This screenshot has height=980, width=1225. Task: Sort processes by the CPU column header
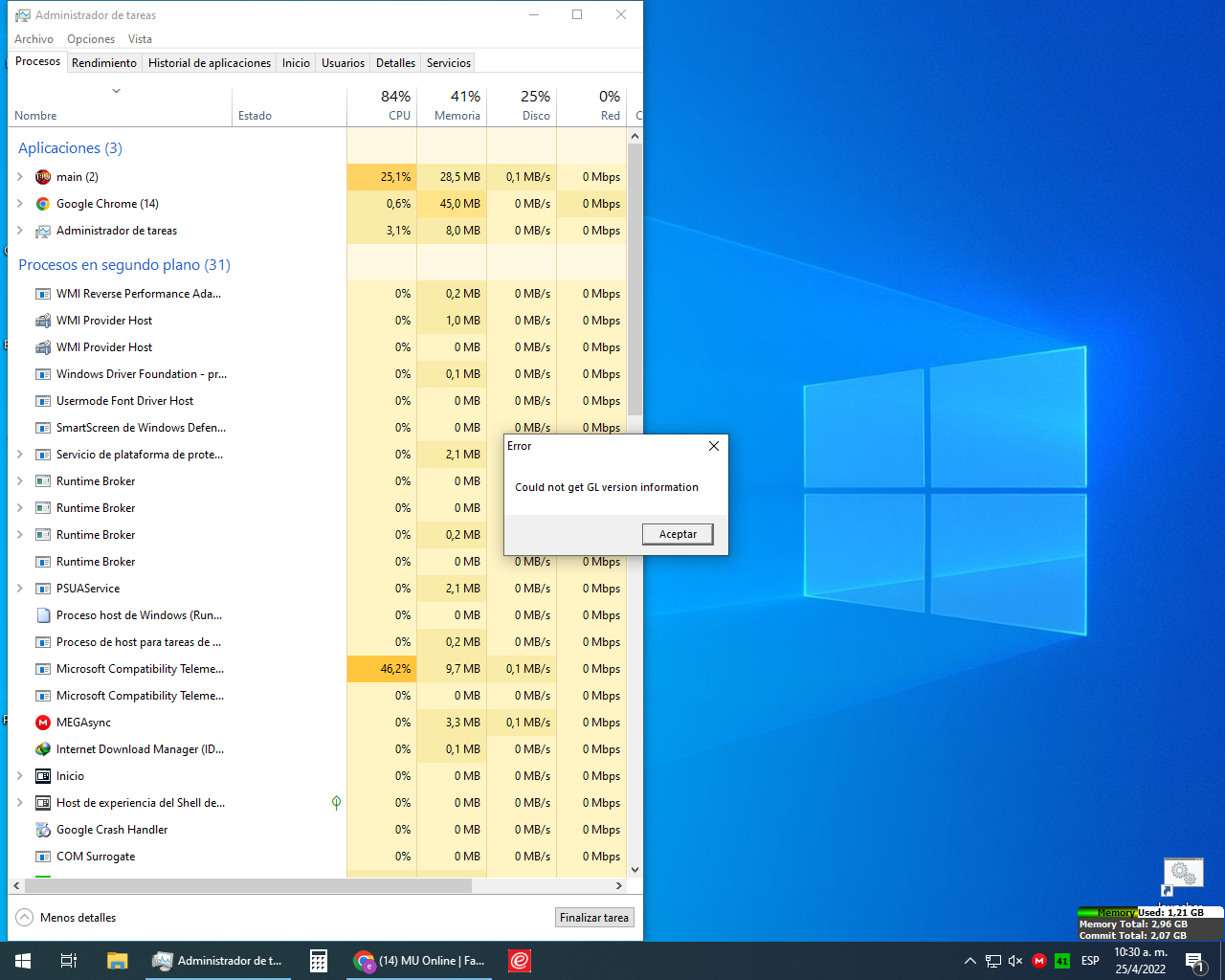click(x=383, y=105)
